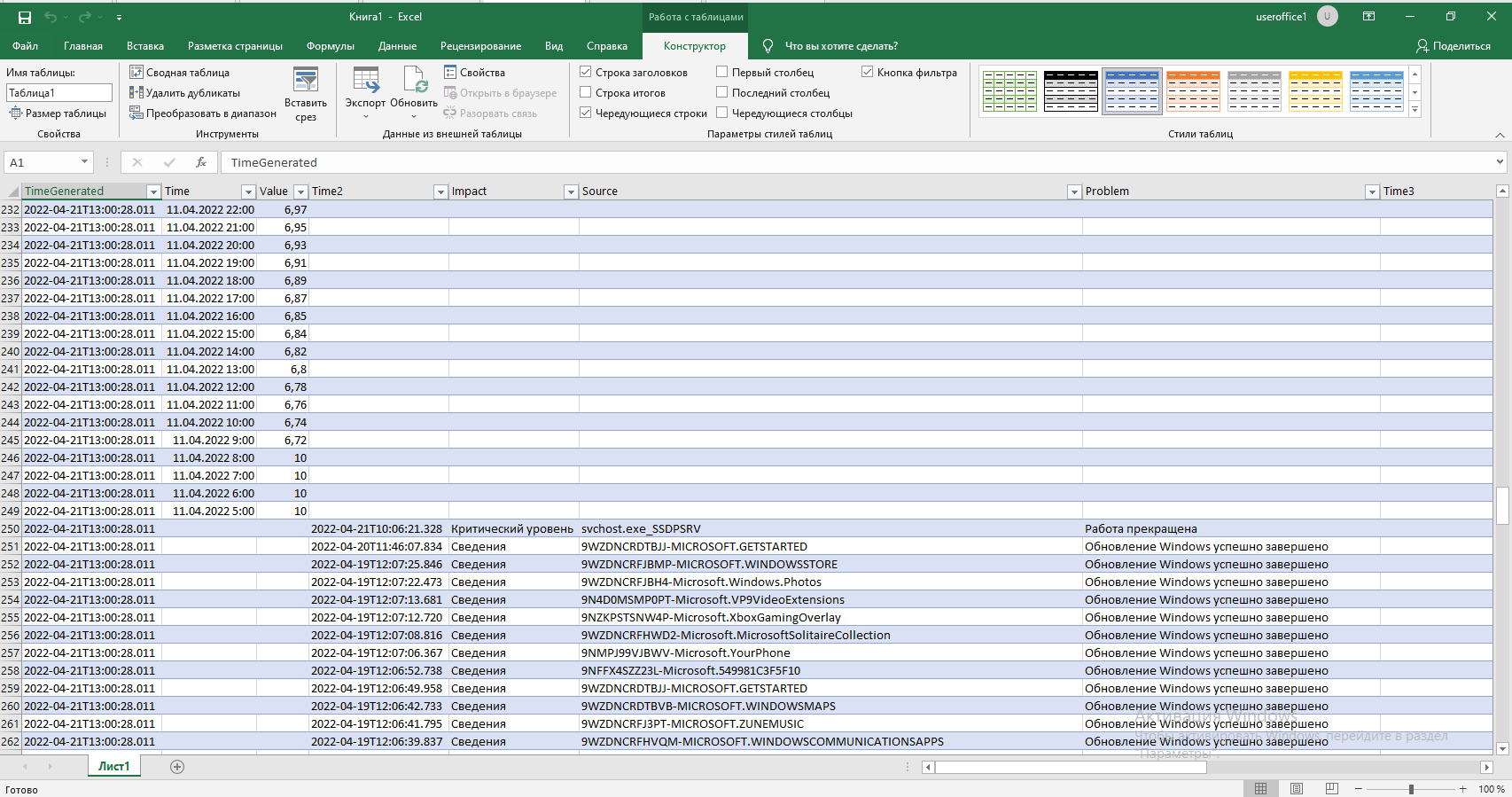Toggle the Header Row (Строка заголовков) checkbox
This screenshot has height=797, width=1512.
pyautogui.click(x=586, y=72)
